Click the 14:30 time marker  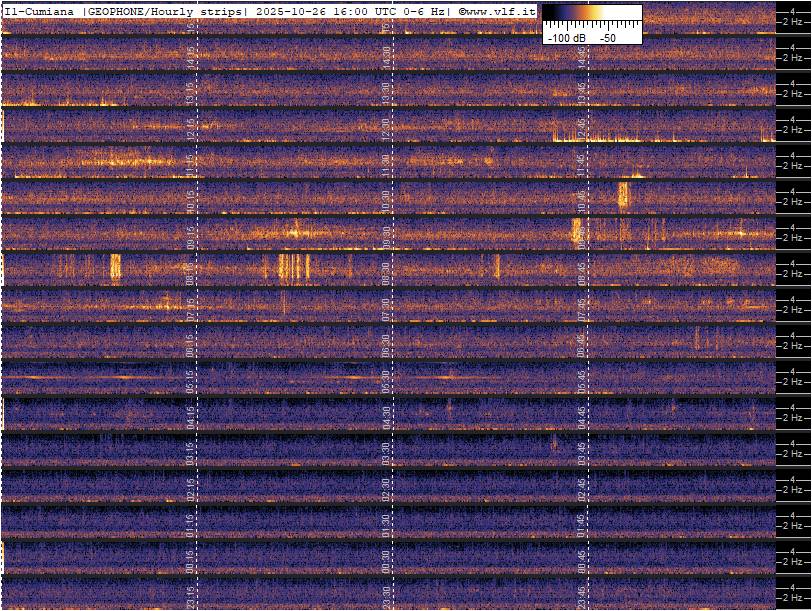(386, 54)
